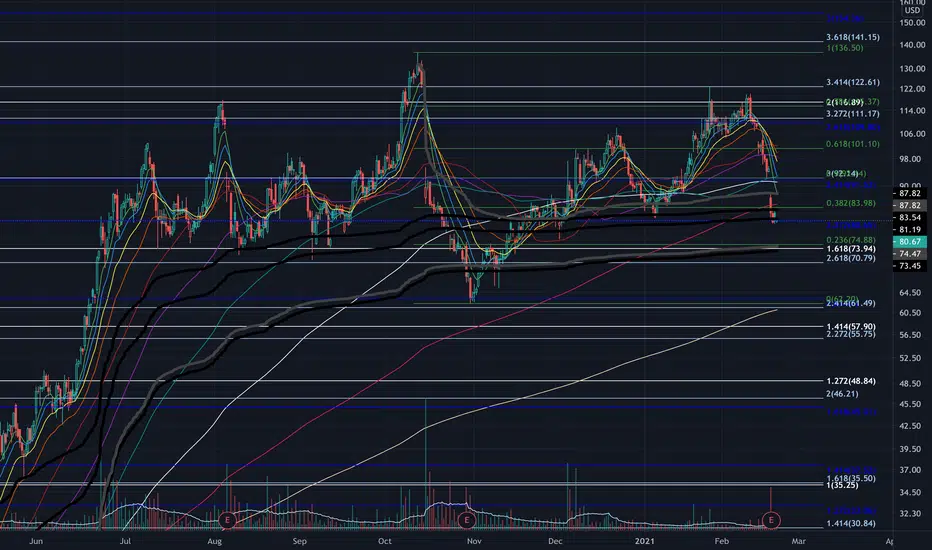Click the 34.50 price scale tick
Viewport: 932px width, 550px height.
tap(912, 492)
